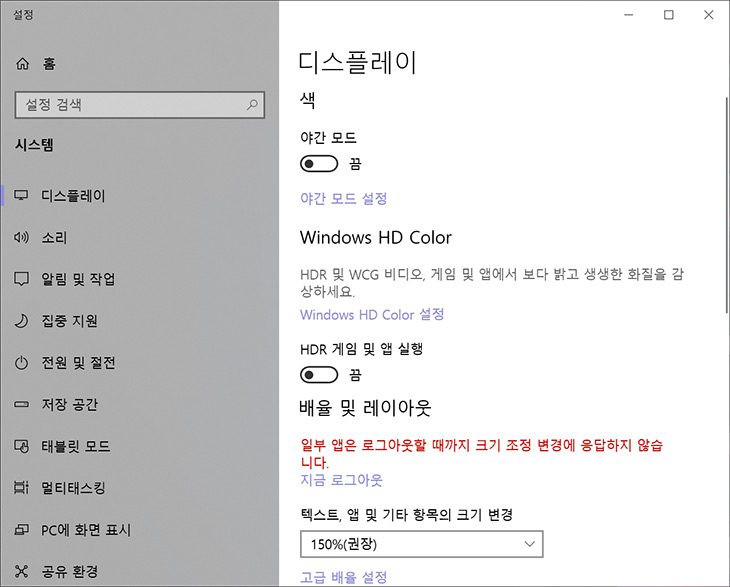The image size is (730, 587).
Task: Click the moon icon beside 집중 지원
Action: coord(21,321)
